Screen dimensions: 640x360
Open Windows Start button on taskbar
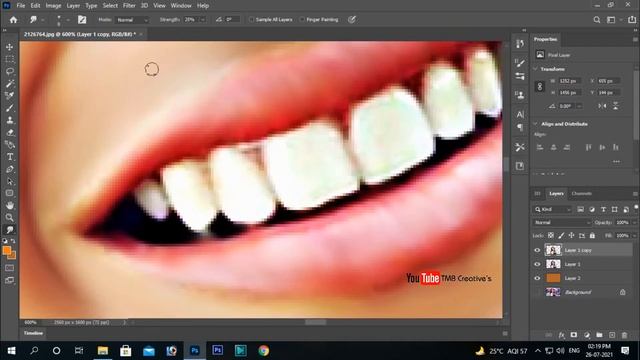point(11,351)
